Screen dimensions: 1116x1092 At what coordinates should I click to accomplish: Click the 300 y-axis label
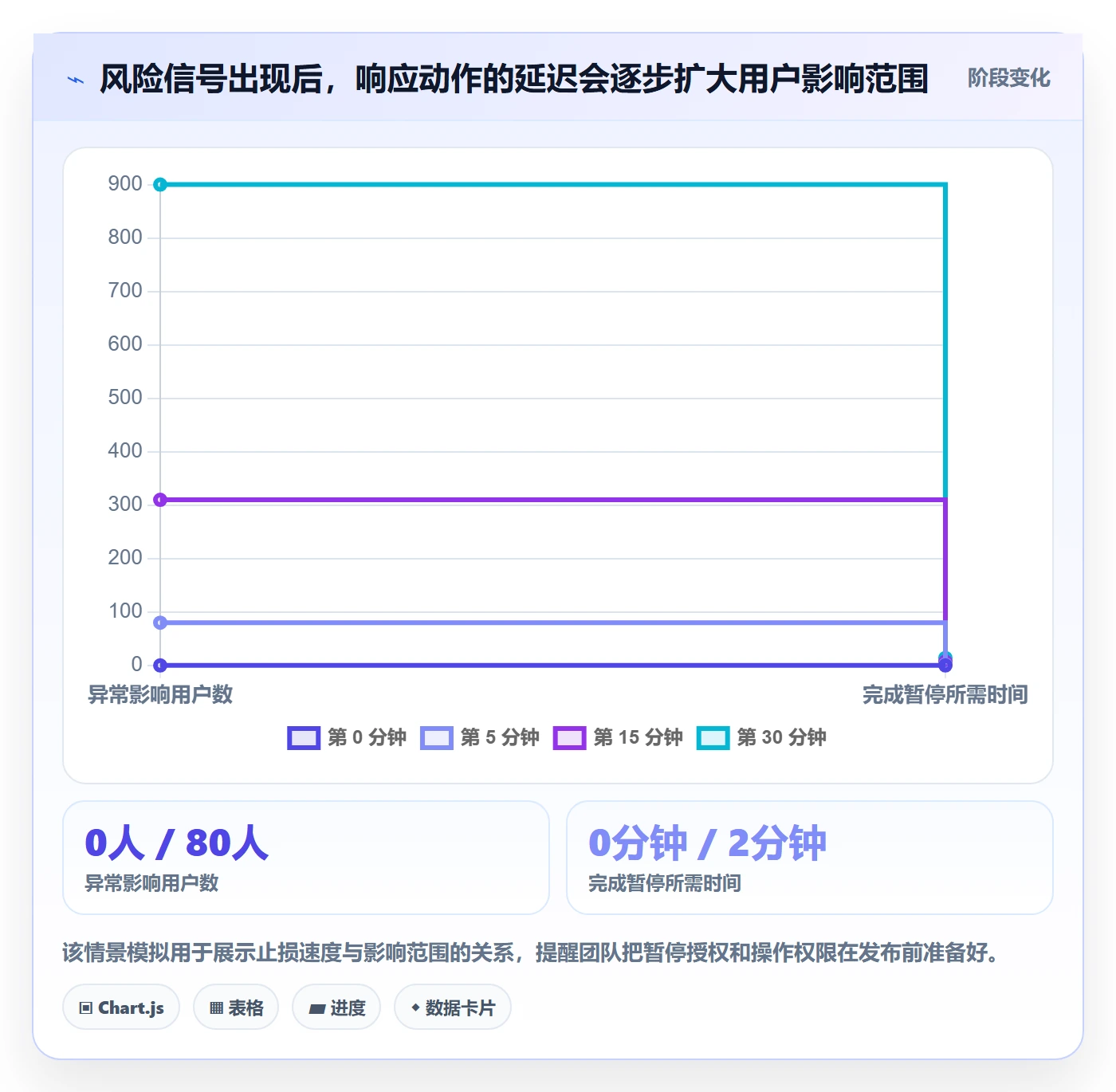click(125, 505)
